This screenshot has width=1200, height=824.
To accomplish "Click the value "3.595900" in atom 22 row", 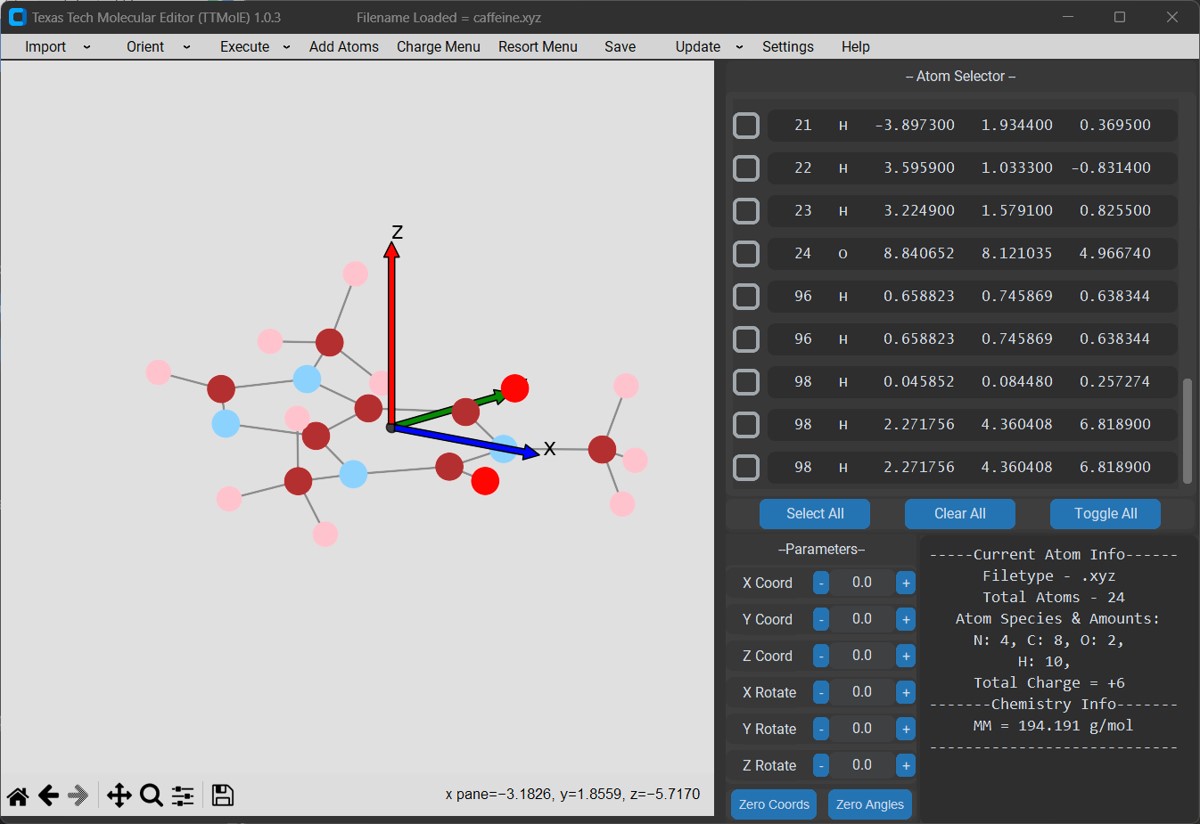I will tap(919, 168).
